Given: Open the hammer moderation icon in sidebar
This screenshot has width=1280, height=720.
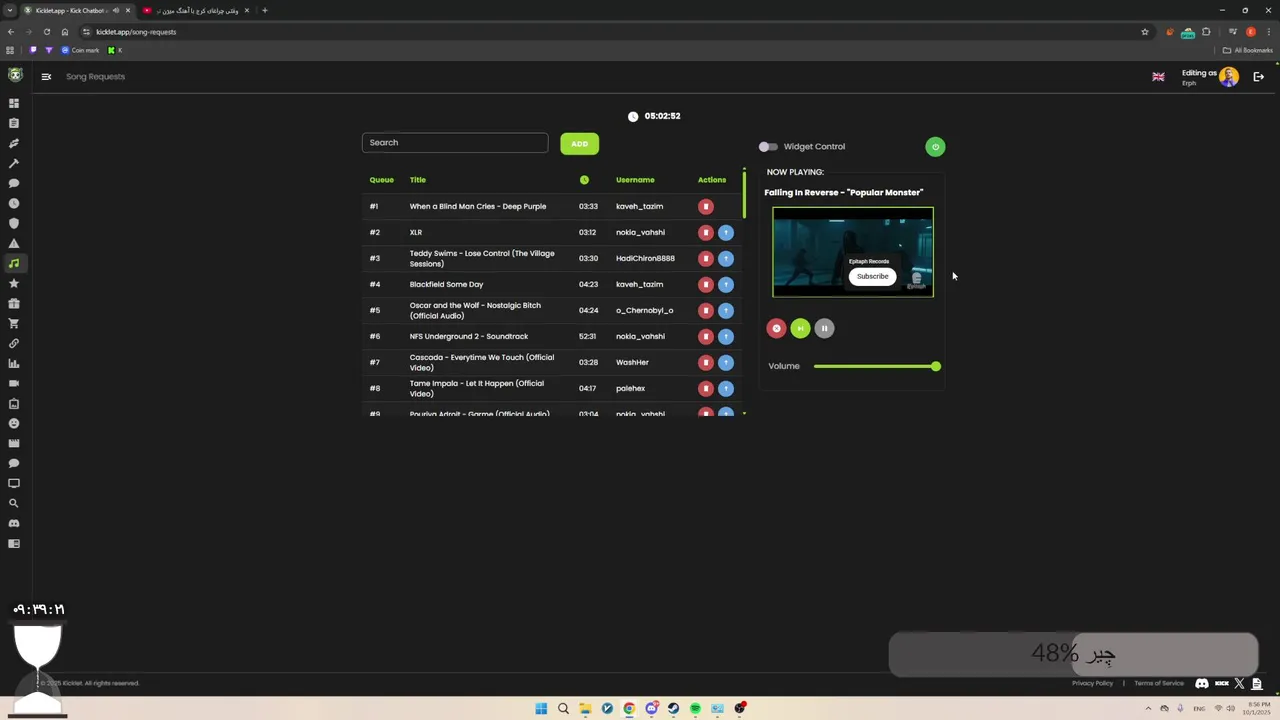Looking at the screenshot, I should 14,163.
